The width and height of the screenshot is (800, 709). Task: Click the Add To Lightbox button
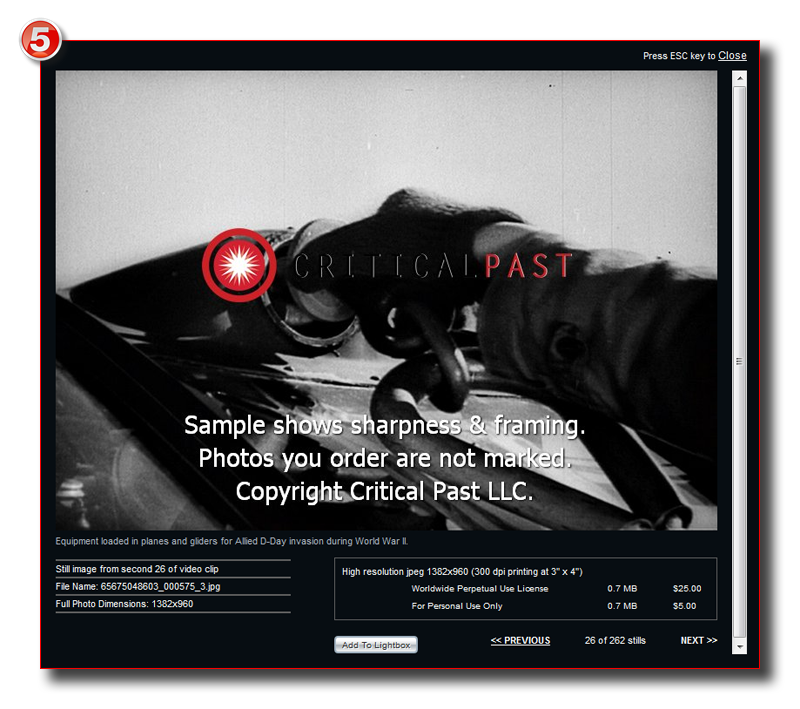pyautogui.click(x=376, y=645)
